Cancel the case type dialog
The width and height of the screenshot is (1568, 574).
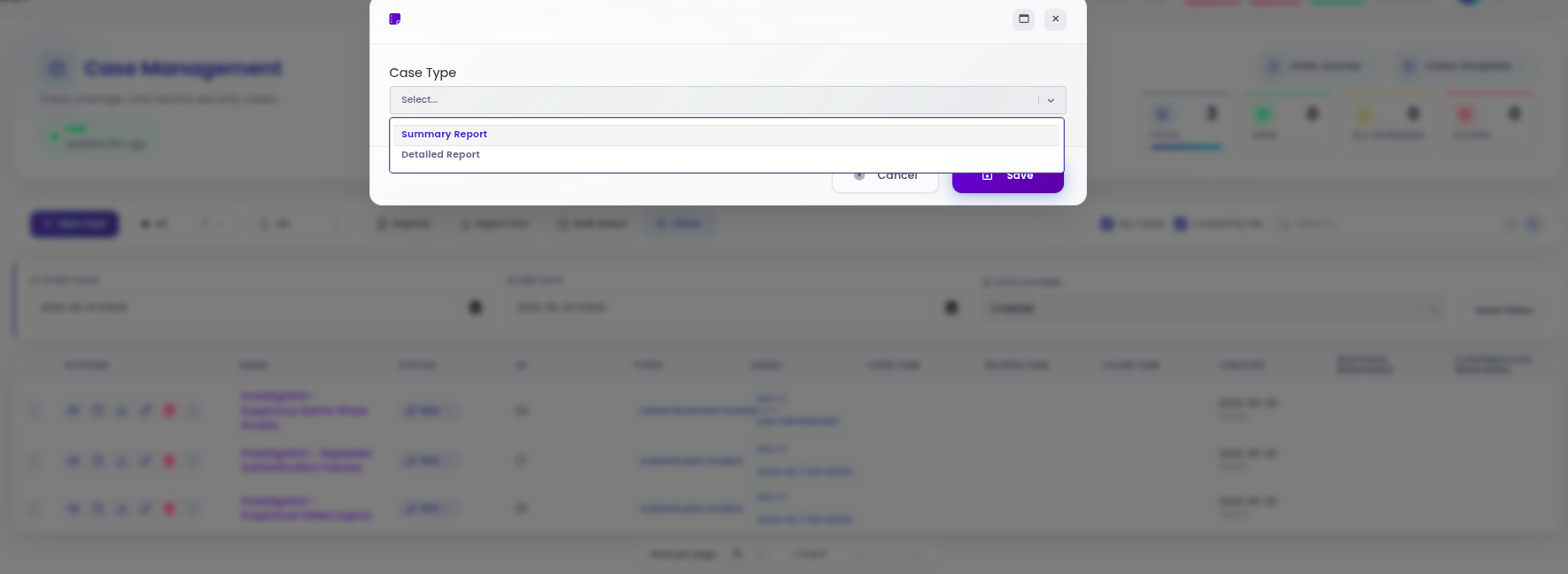tap(885, 175)
